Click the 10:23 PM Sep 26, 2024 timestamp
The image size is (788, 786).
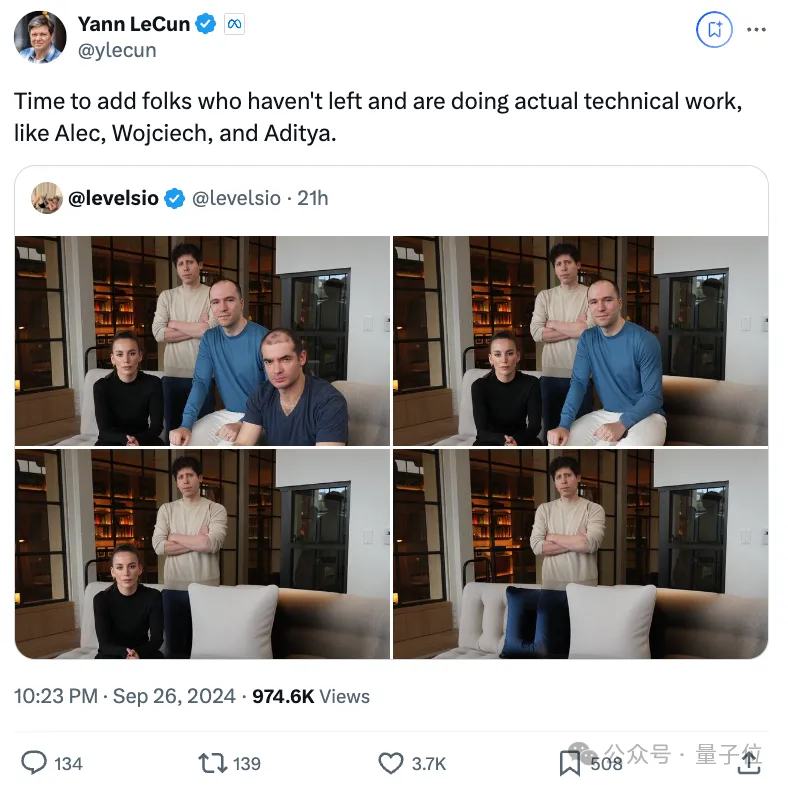coord(125,696)
